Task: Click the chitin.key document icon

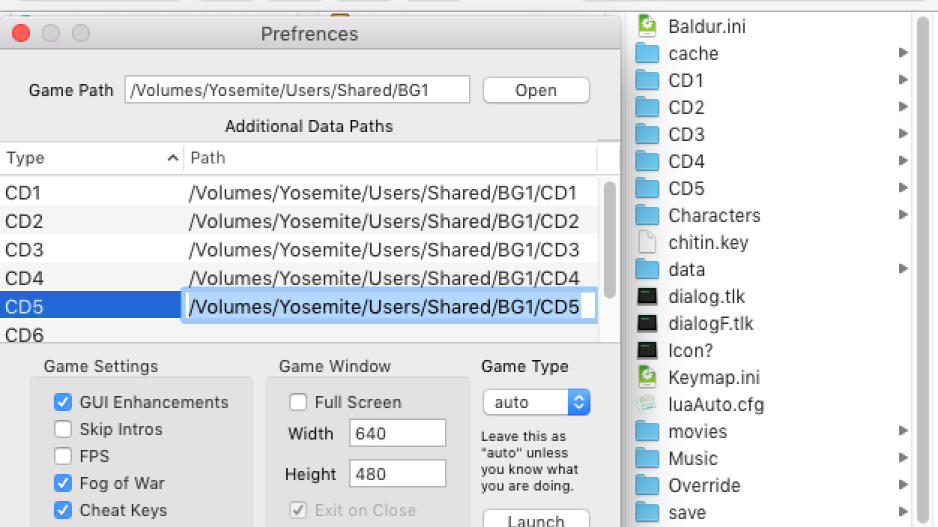Action: click(x=647, y=242)
